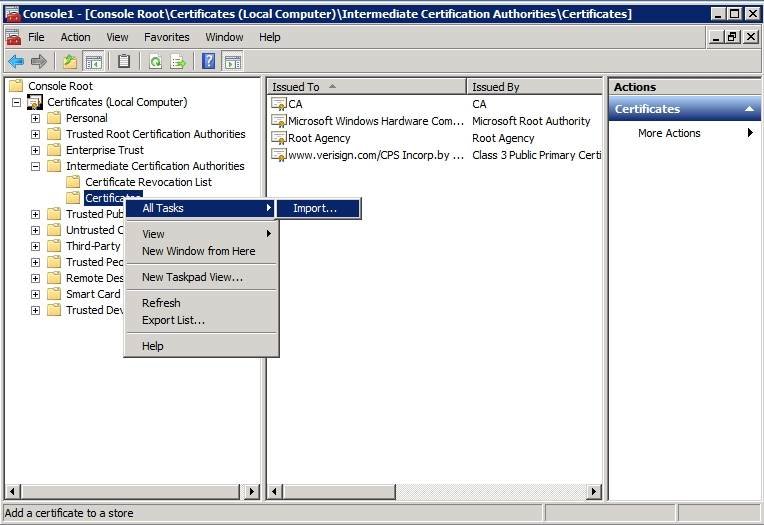Select Trusted Root Certification Authorities tree item
Image resolution: width=764 pixels, height=525 pixels.
pyautogui.click(x=155, y=134)
